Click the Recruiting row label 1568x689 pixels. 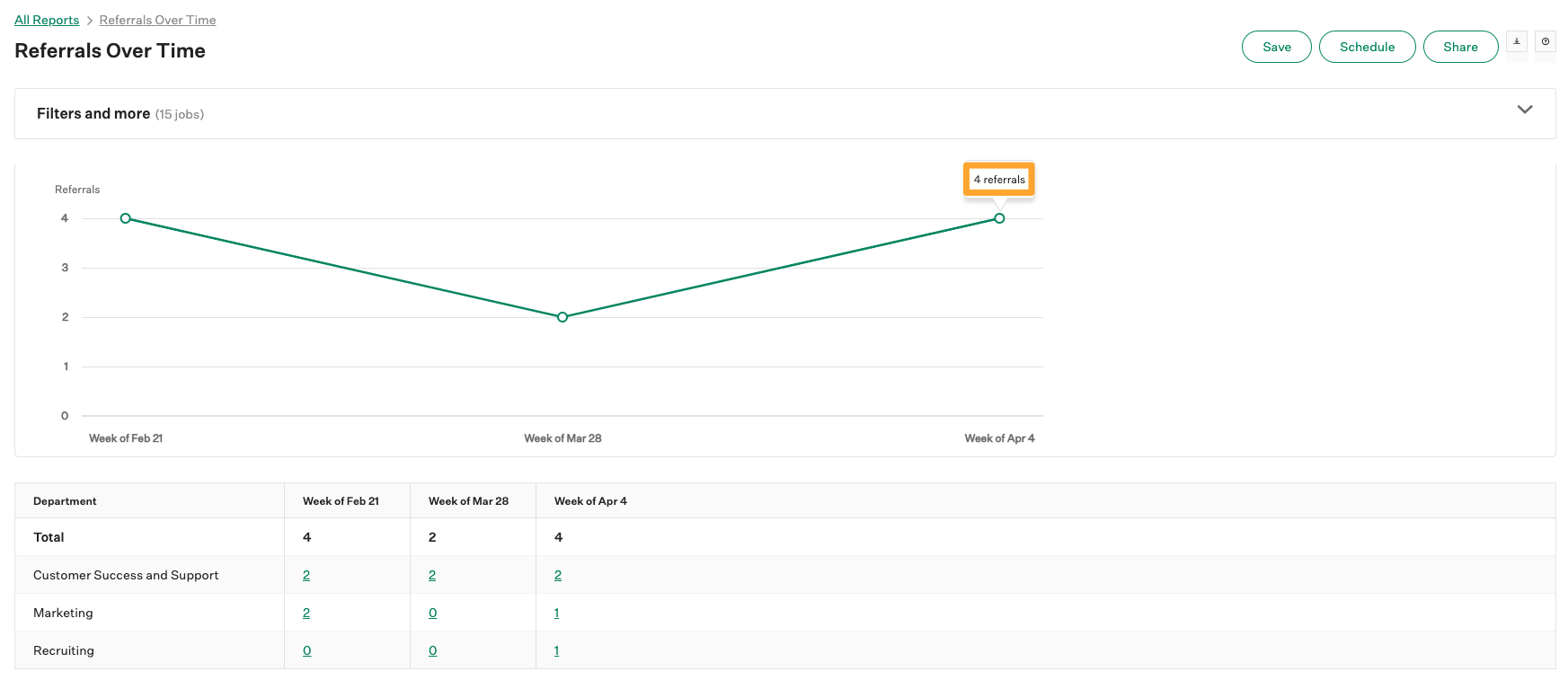pyautogui.click(x=64, y=650)
